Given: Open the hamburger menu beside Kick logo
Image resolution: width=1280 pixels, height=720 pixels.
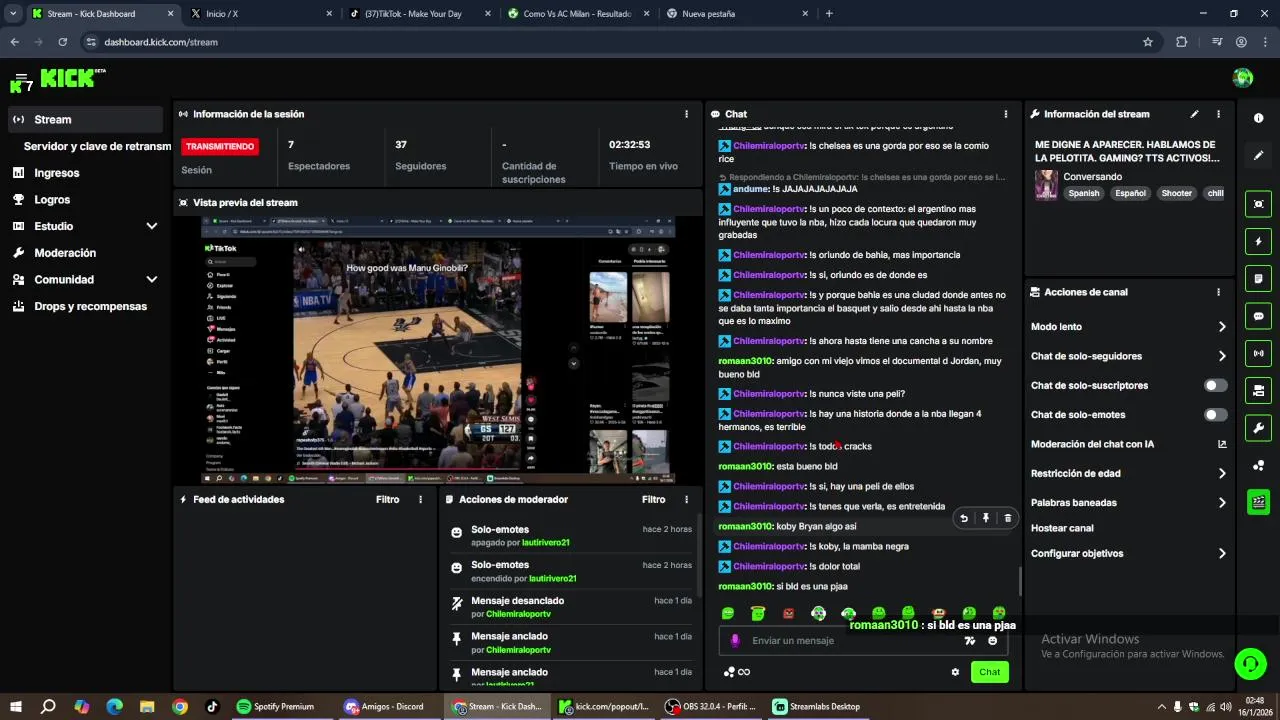Looking at the screenshot, I should (x=20, y=79).
